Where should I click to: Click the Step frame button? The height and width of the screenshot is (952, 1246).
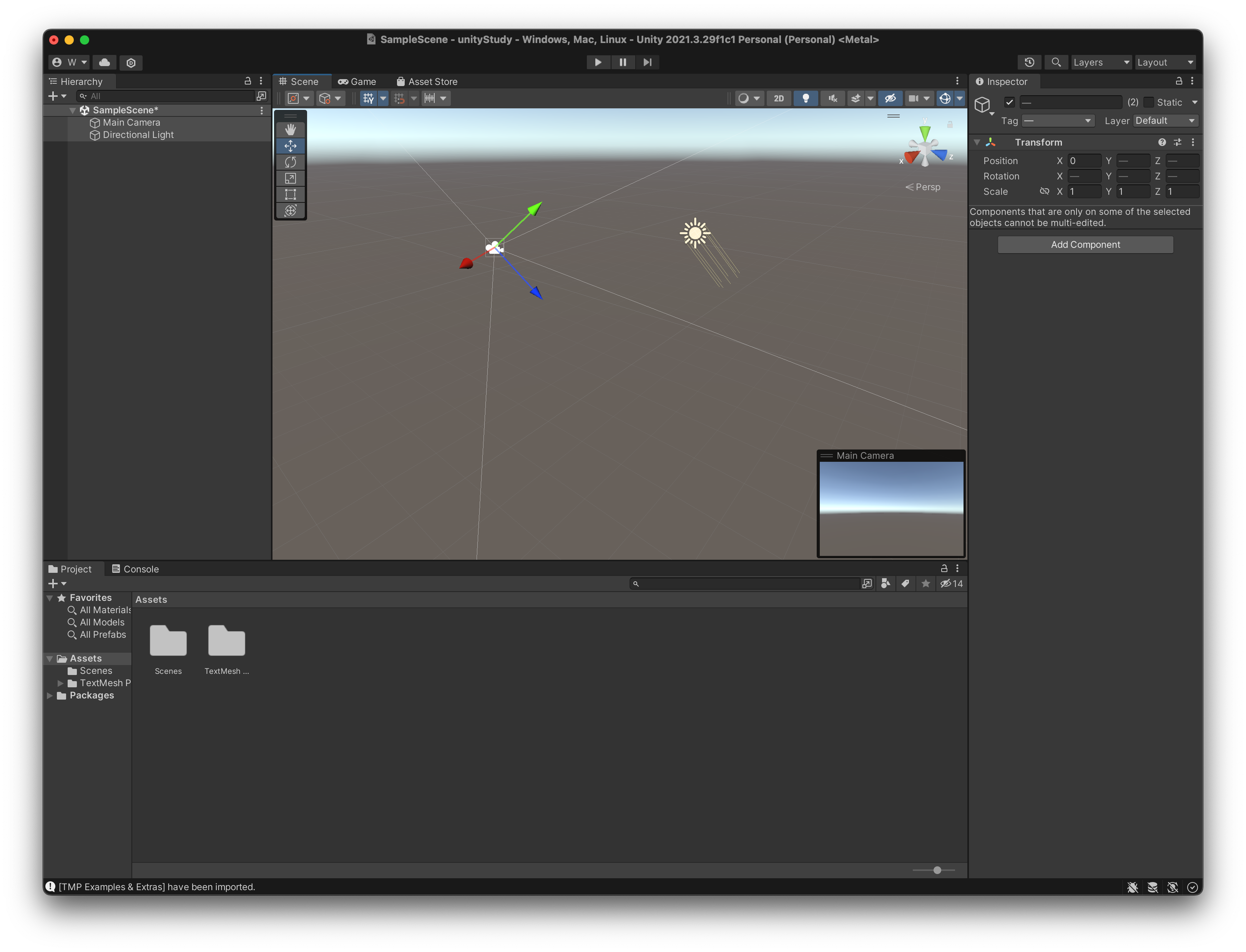pos(647,62)
